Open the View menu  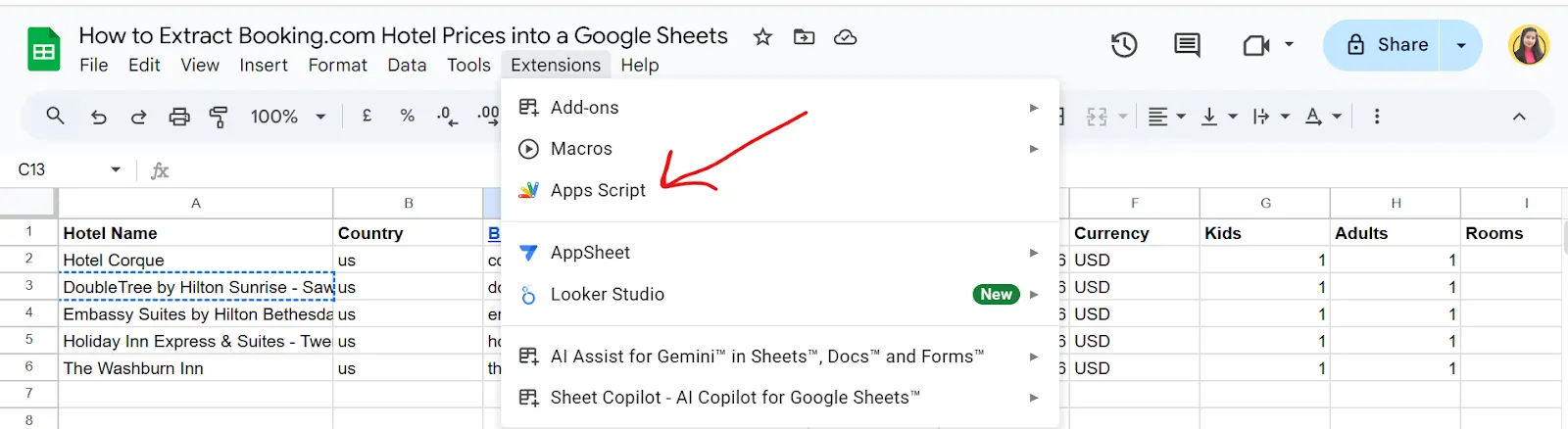(x=200, y=65)
